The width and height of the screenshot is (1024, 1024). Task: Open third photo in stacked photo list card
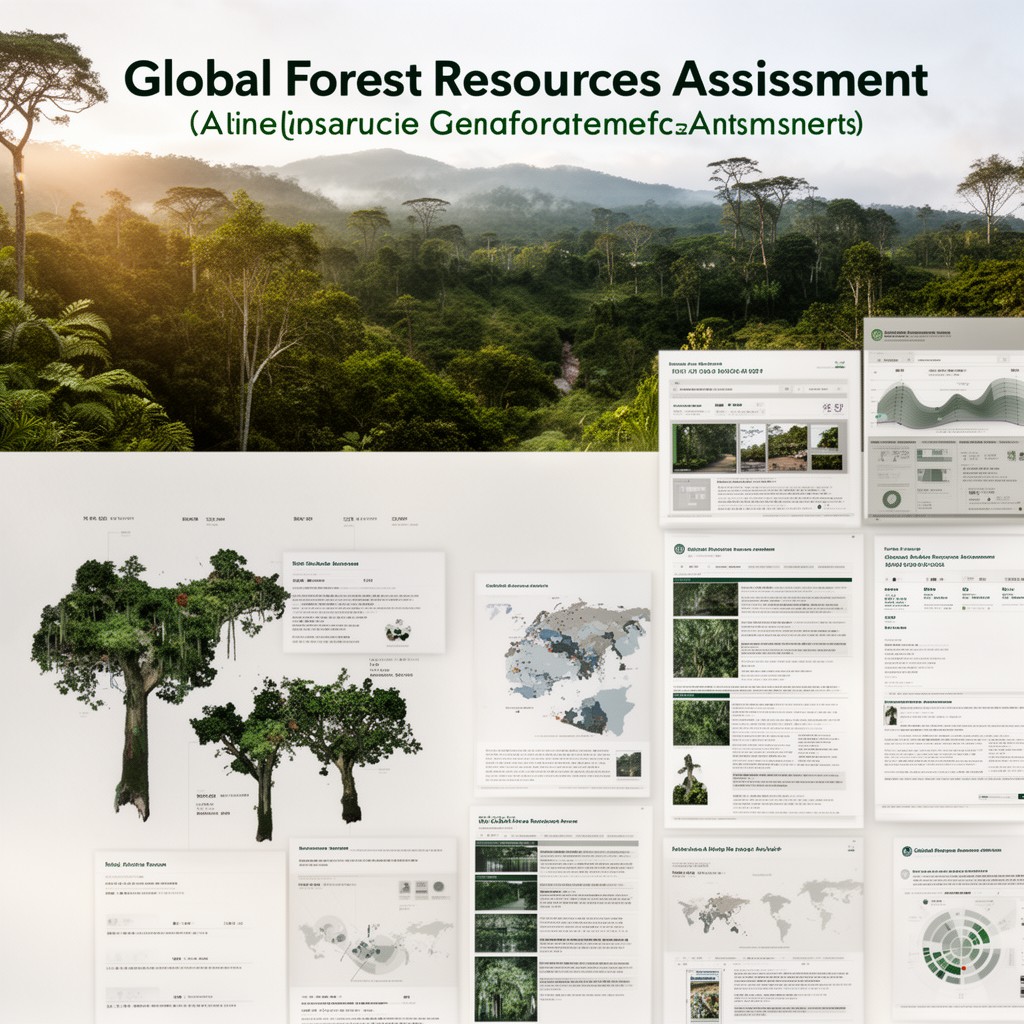(505, 933)
